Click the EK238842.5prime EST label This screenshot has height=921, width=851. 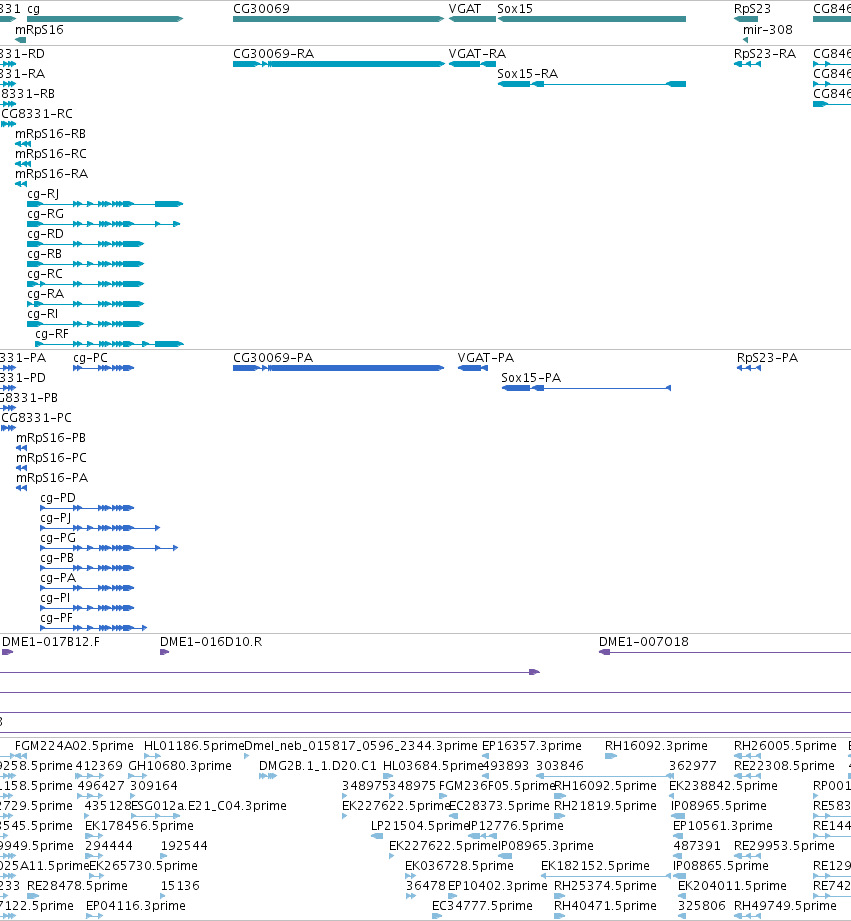pos(723,785)
